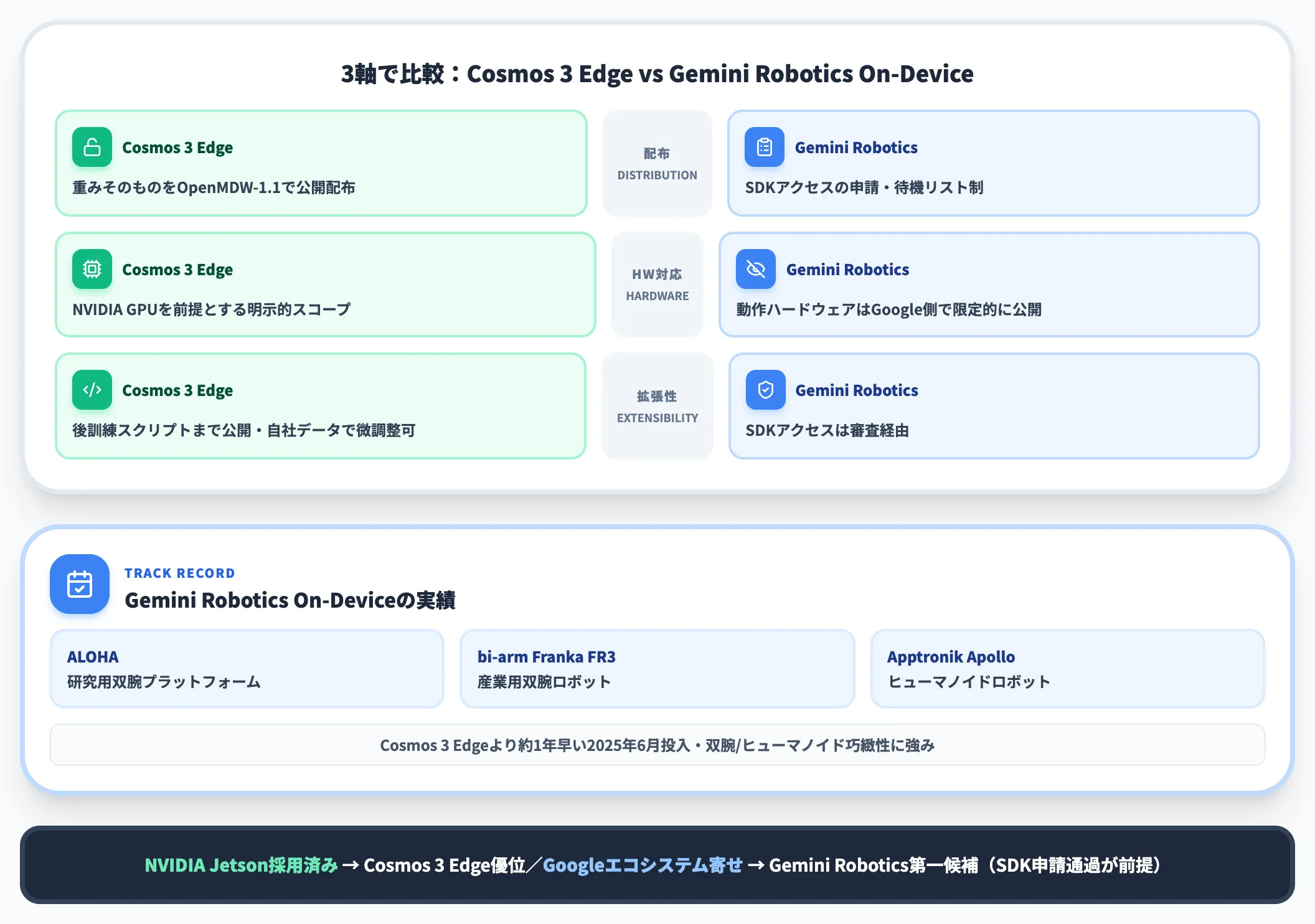1315x924 pixels.
Task: Click green text NVIDIA Jetson採用済み
Action: (x=241, y=865)
